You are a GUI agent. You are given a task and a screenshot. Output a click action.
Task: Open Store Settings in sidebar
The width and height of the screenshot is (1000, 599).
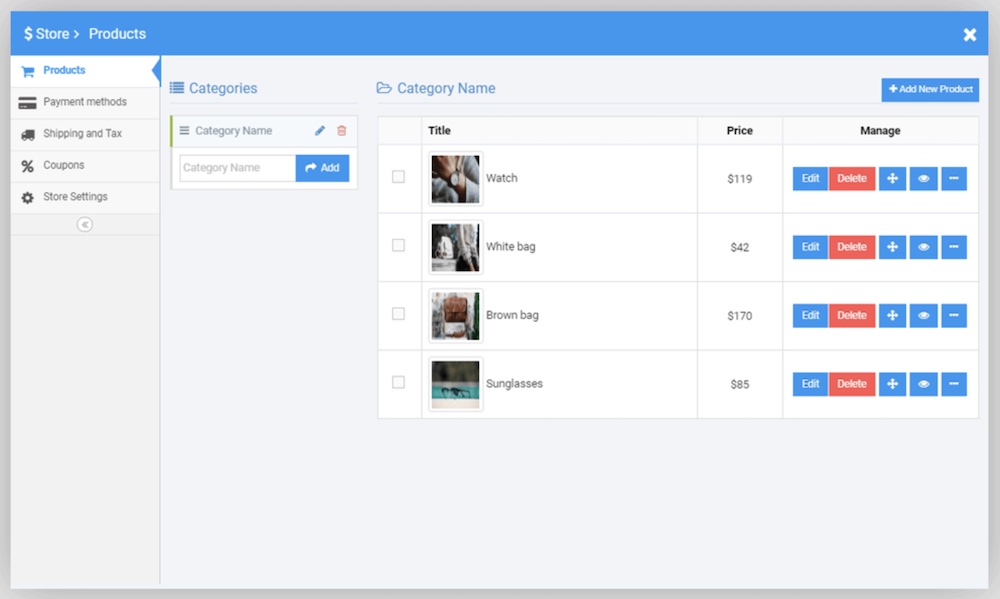coord(85,197)
